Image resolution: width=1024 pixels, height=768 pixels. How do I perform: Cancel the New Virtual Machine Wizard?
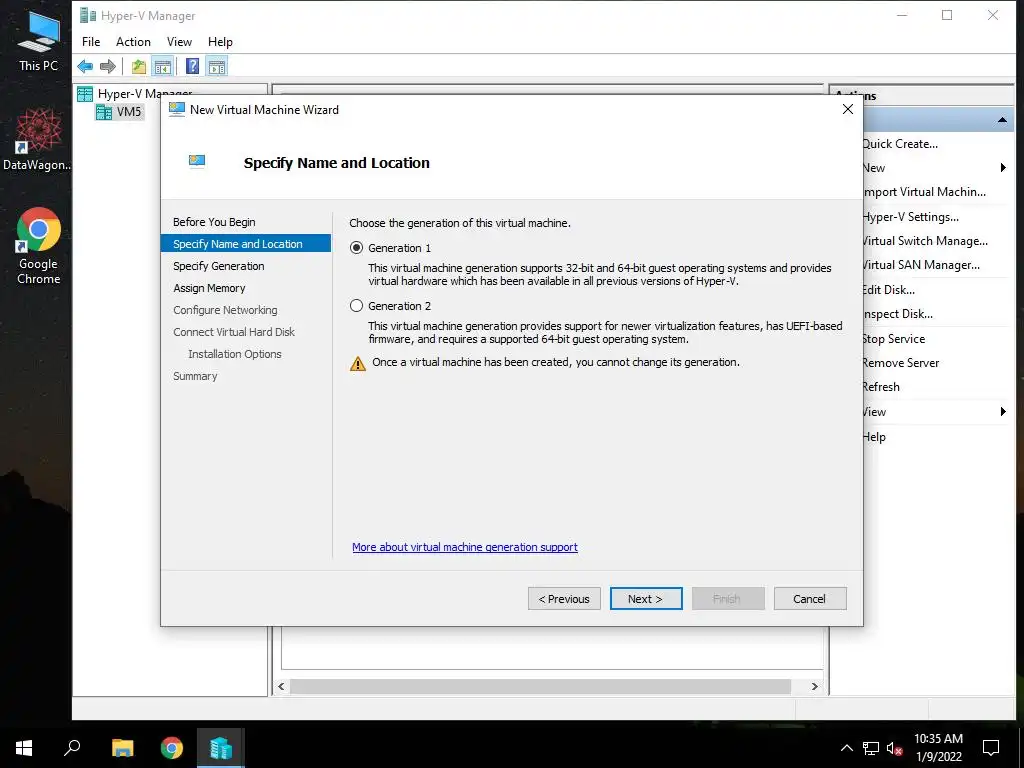810,599
